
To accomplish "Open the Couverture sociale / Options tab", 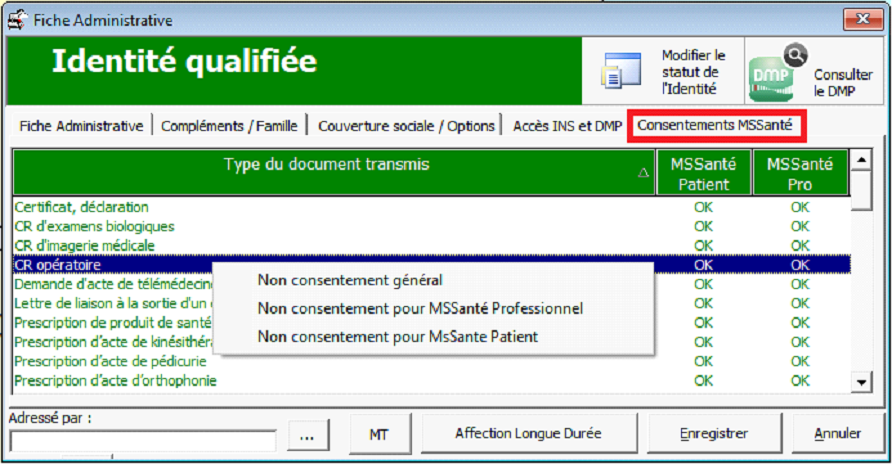I will [x=406, y=126].
